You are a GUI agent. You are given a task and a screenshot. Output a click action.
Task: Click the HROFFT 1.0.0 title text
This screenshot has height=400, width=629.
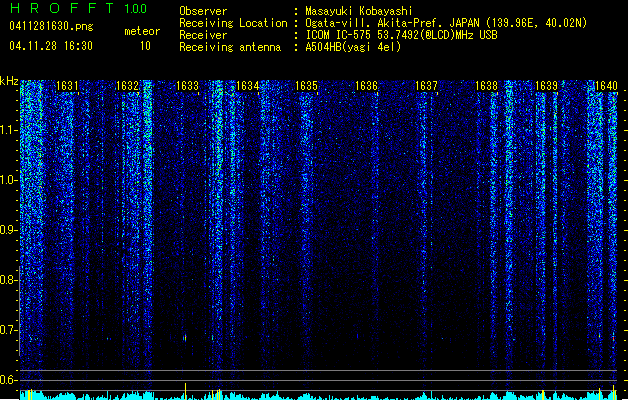tap(78, 8)
